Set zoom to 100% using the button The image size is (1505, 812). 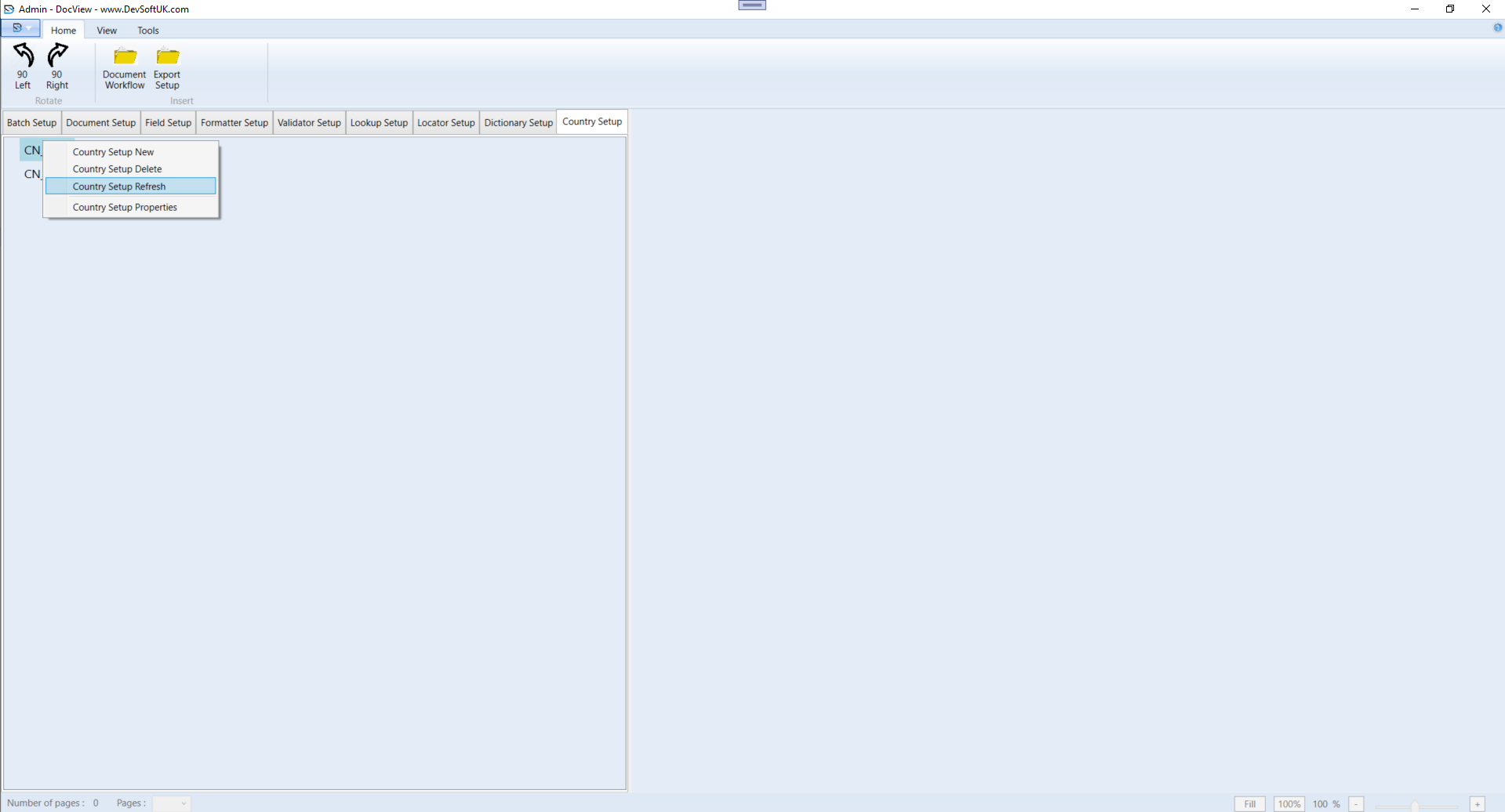[1289, 803]
